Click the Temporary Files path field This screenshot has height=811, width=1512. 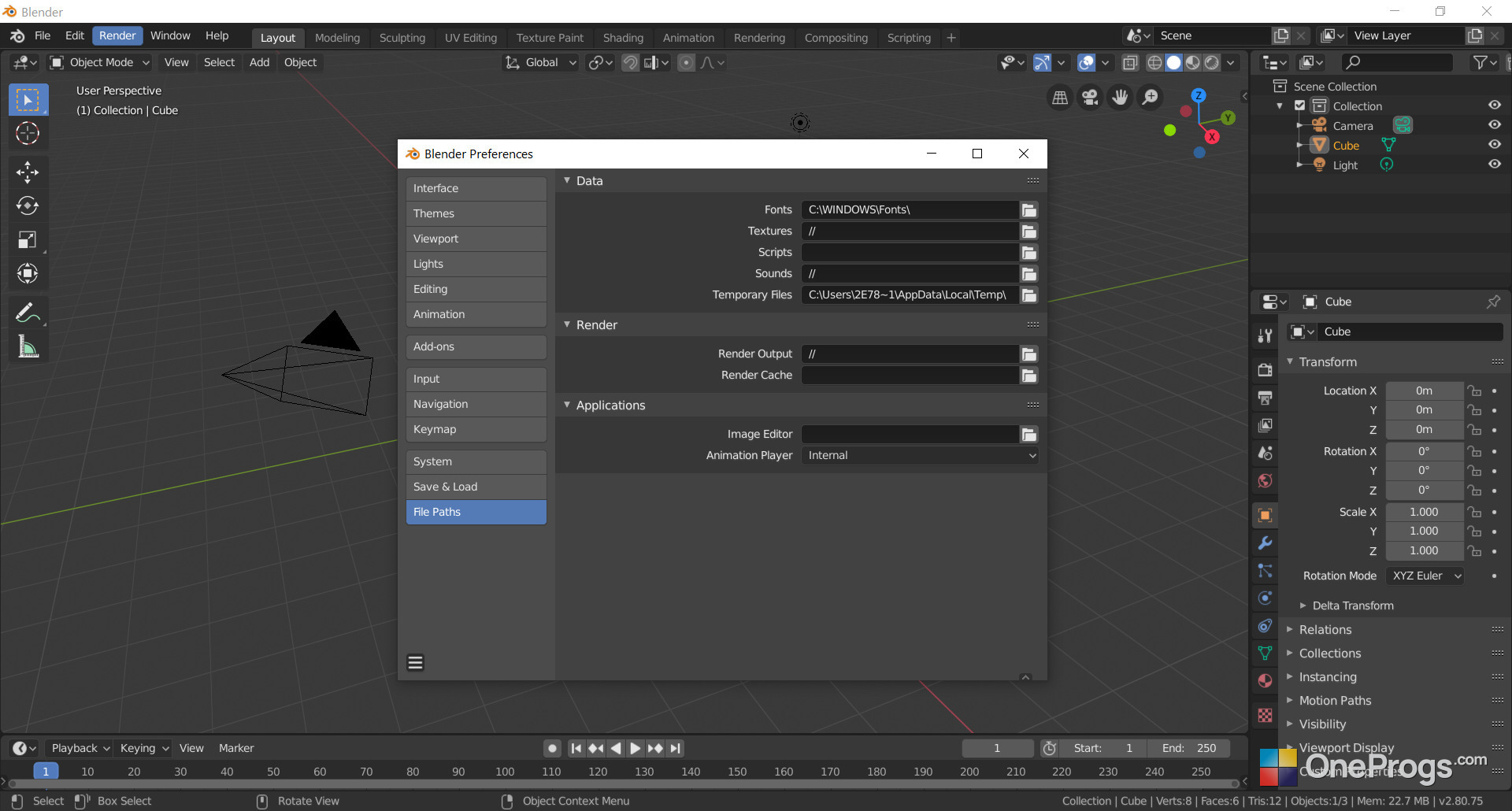tap(910, 294)
